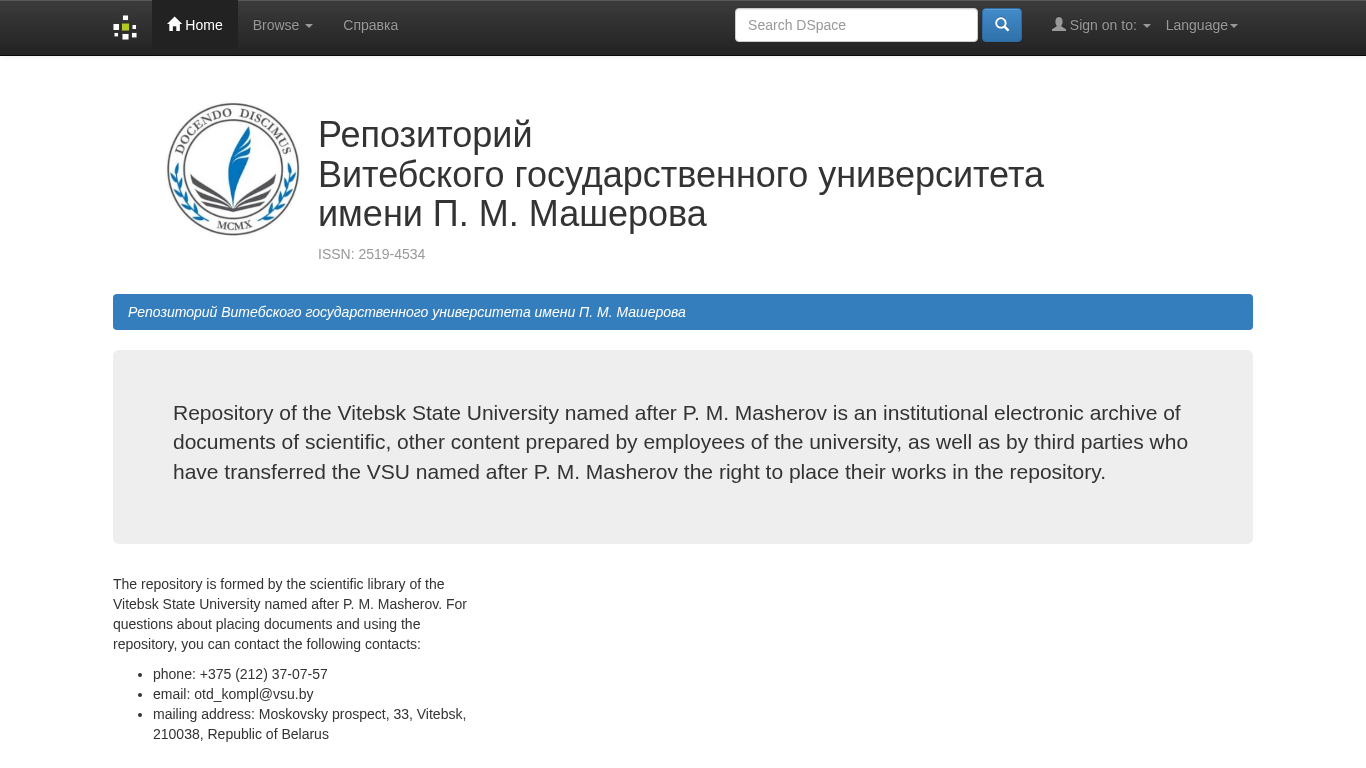This screenshot has height=768, width=1366.
Task: Click the phone: +375 (212) 37-07-57 line
Action: tap(240, 674)
